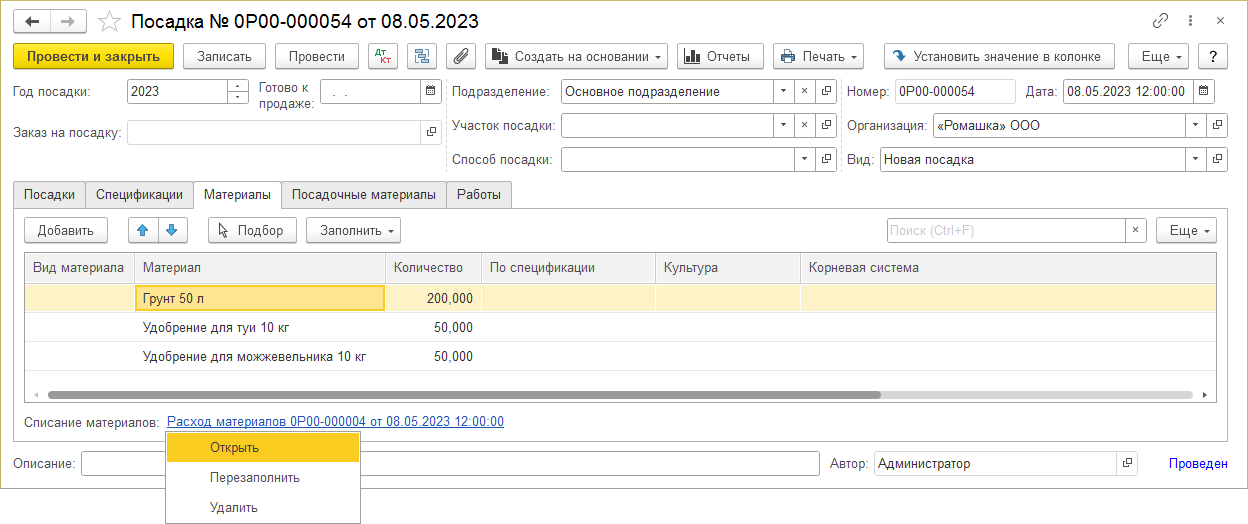The height and width of the screenshot is (524, 1248).
Task: Switch to the Посадочные материалы tab
Action: [363, 195]
